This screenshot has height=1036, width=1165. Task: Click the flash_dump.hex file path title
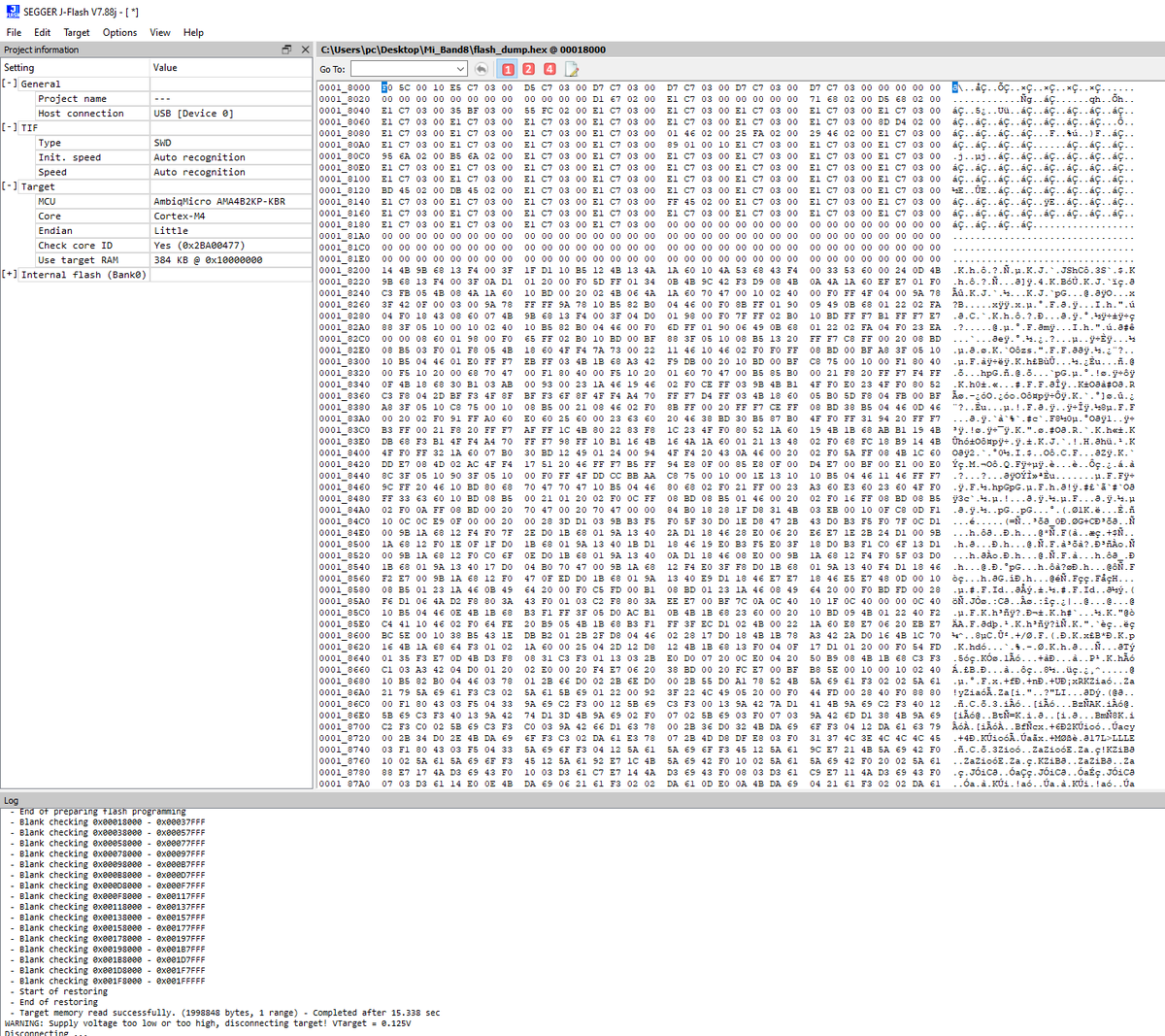pos(463,50)
